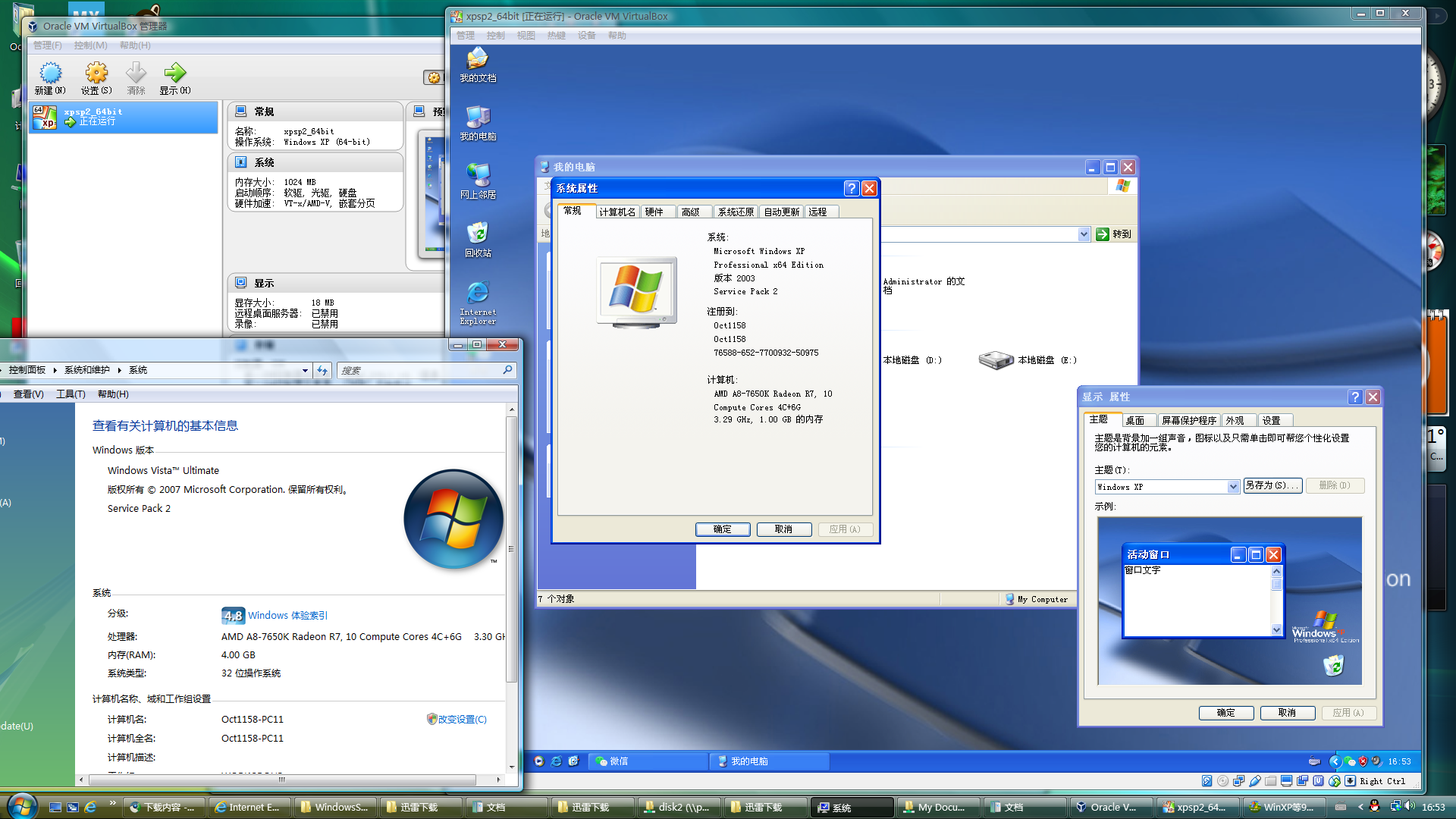This screenshot has height=819, width=1456.
Task: Open 主题 theme dropdown showing Windows XP
Action: 1233,487
